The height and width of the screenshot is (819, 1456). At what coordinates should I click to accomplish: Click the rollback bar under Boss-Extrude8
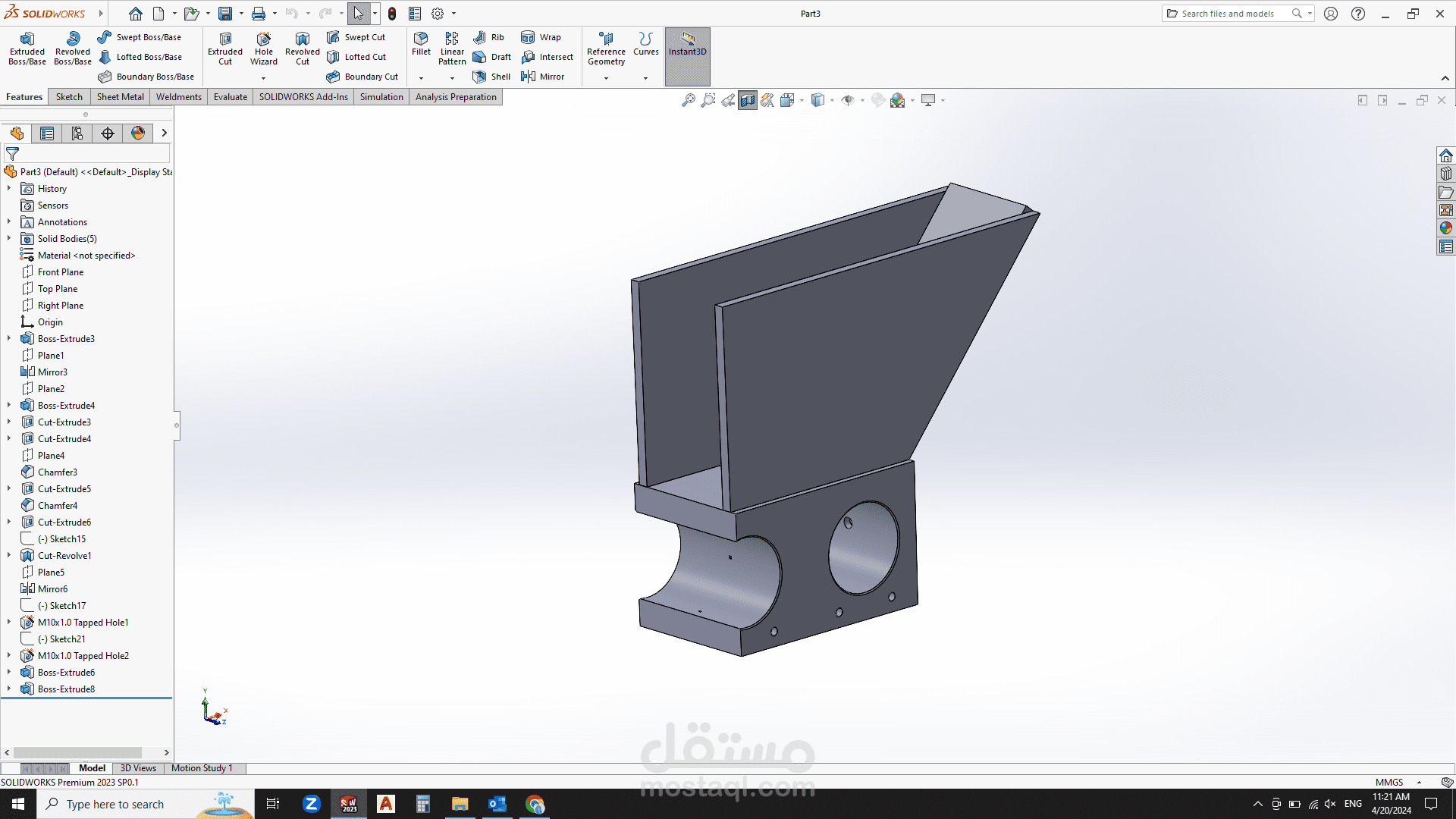pos(86,698)
